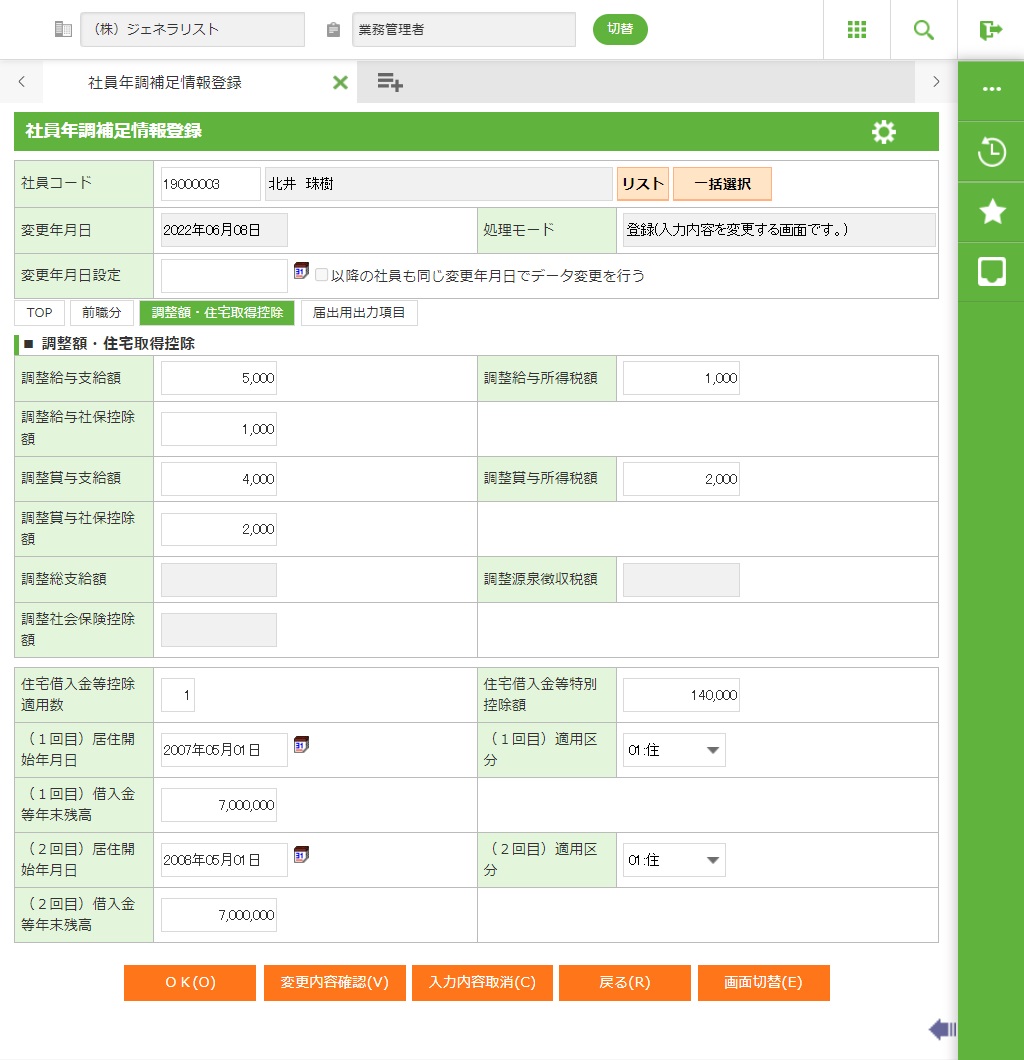Click the add new tab icon
The width and height of the screenshot is (1024, 1060).
[390, 83]
